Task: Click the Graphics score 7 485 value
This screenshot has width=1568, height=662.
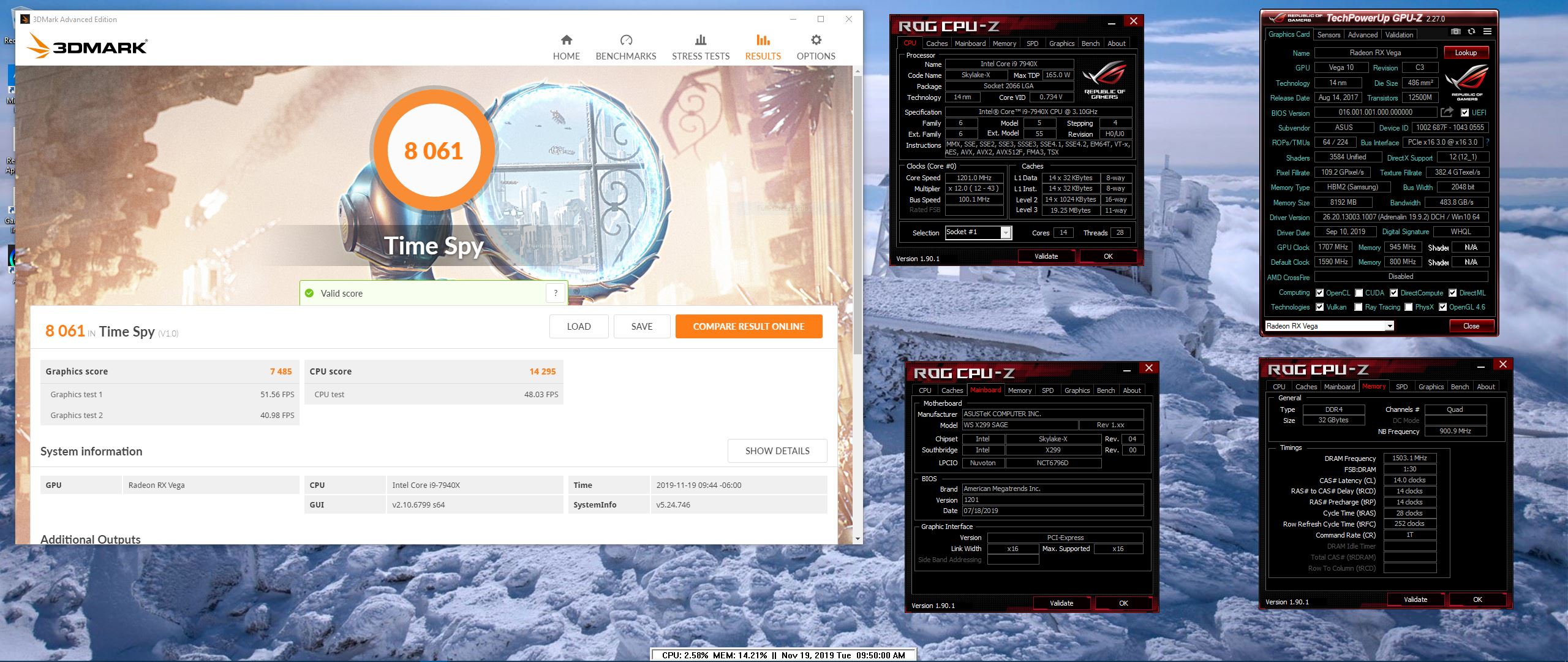Action: tap(281, 371)
